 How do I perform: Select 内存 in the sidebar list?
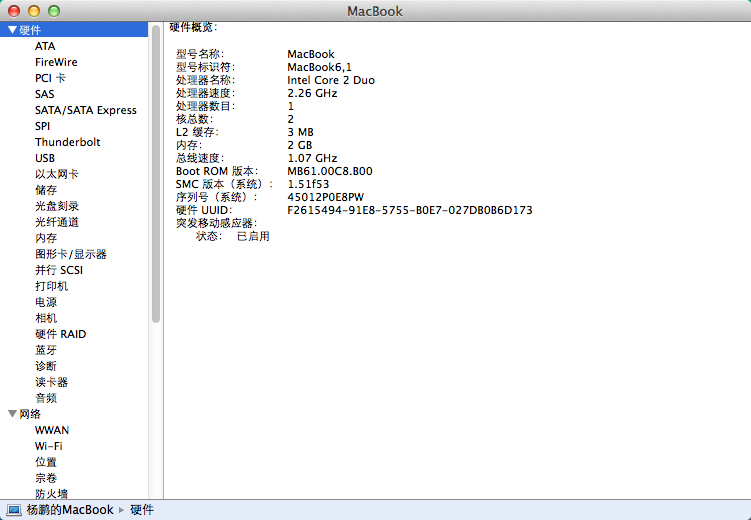46,238
